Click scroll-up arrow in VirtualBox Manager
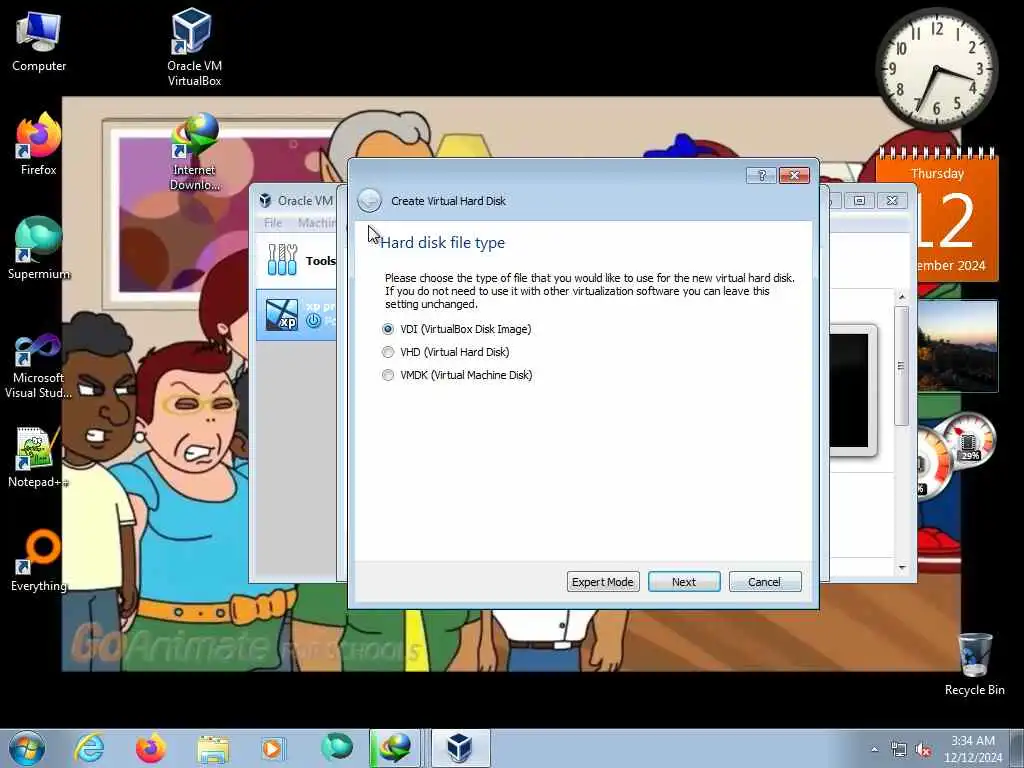 tap(902, 297)
